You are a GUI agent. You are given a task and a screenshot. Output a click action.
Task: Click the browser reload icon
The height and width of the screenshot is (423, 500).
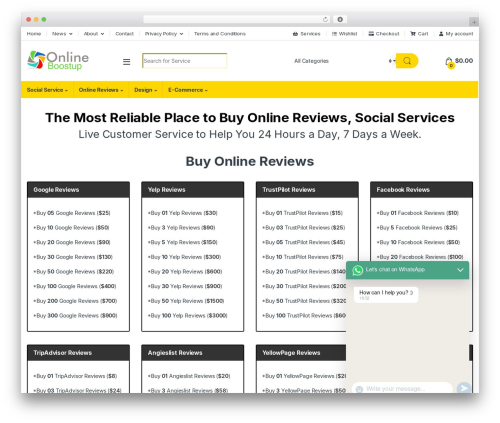point(325,19)
